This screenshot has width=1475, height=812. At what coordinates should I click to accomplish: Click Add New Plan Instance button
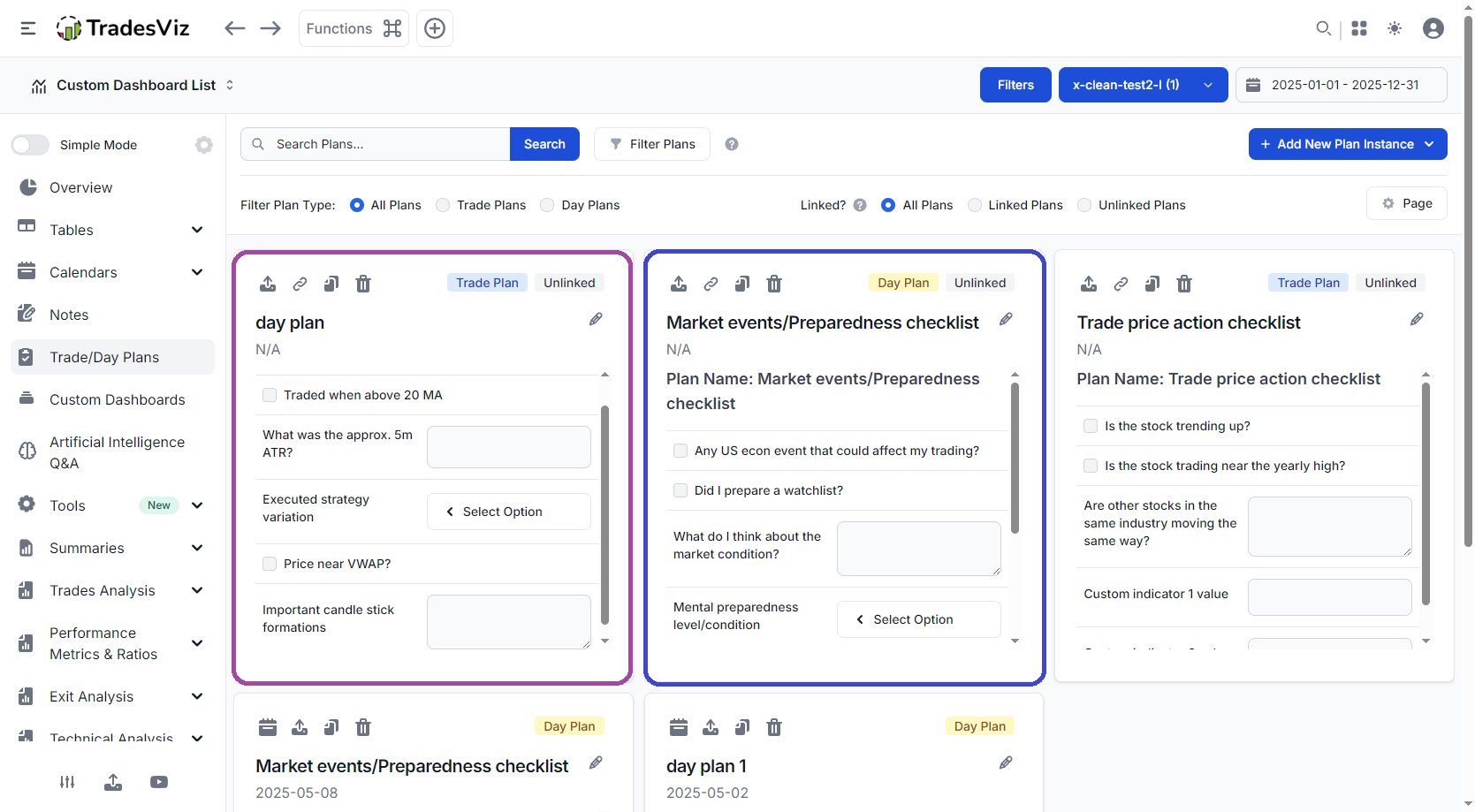(1348, 144)
